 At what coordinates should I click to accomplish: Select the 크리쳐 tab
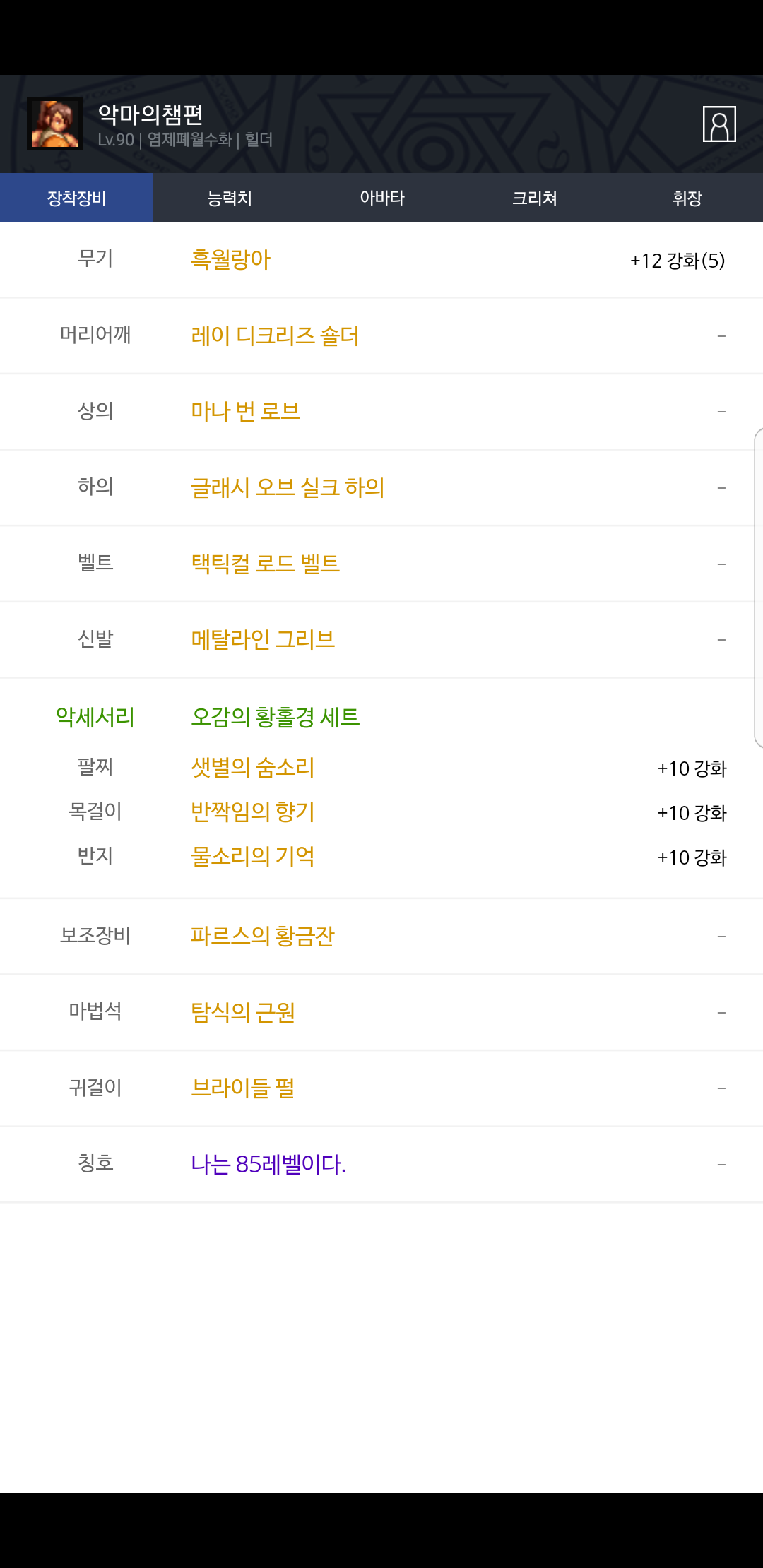point(534,198)
